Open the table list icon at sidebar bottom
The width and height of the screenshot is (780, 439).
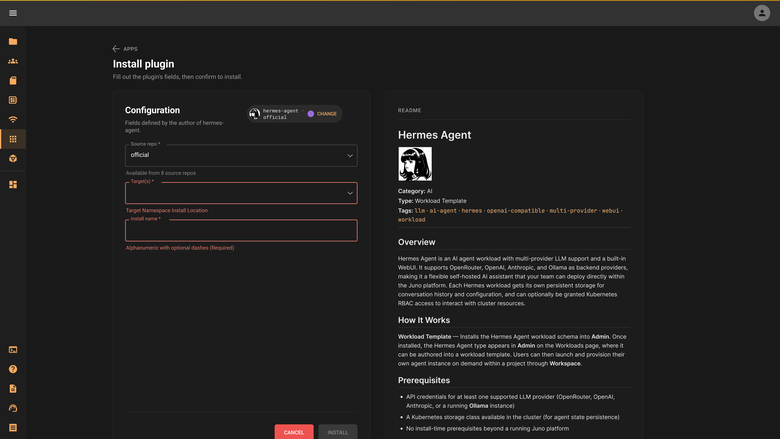point(13,428)
